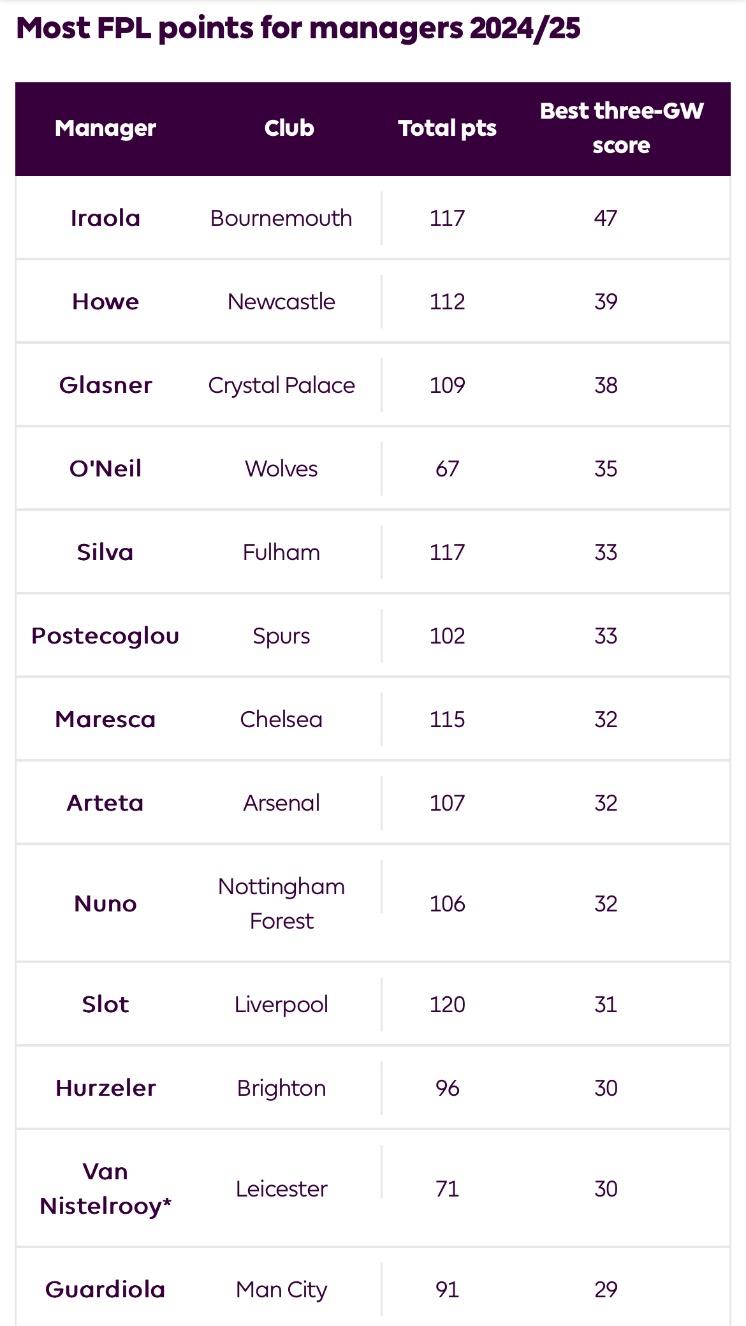
Task: Click Iraola's best three-GW score 47
Action: pos(605,218)
